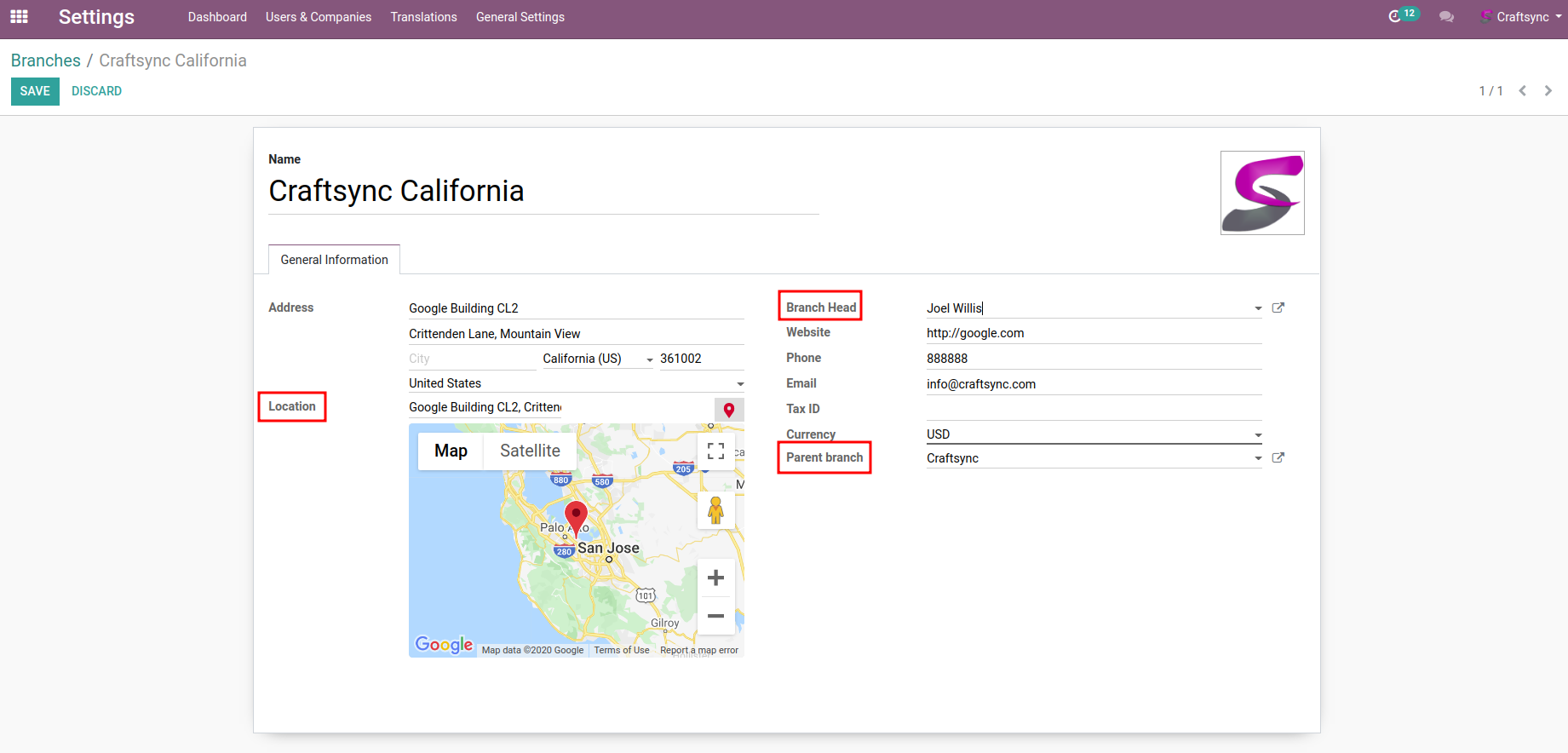Click the SAVE button
Screen dimensions: 1568x753
[35, 91]
